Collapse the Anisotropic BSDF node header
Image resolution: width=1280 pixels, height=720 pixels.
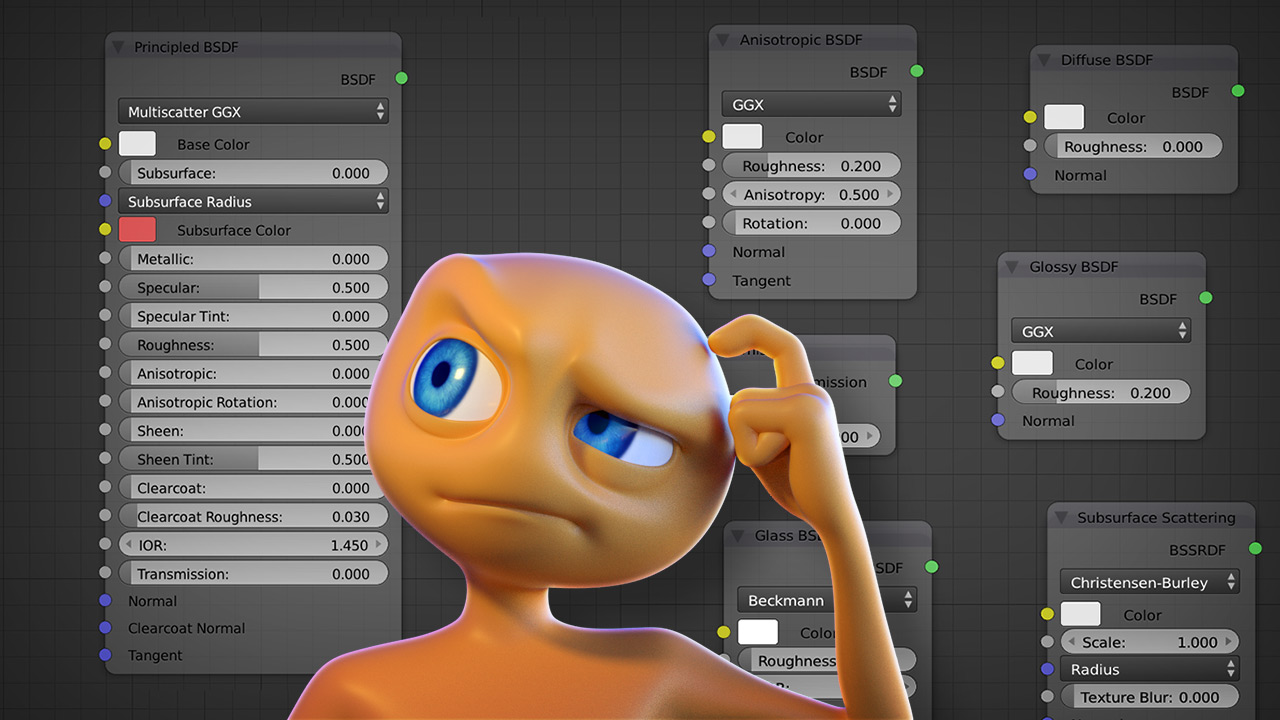(723, 39)
